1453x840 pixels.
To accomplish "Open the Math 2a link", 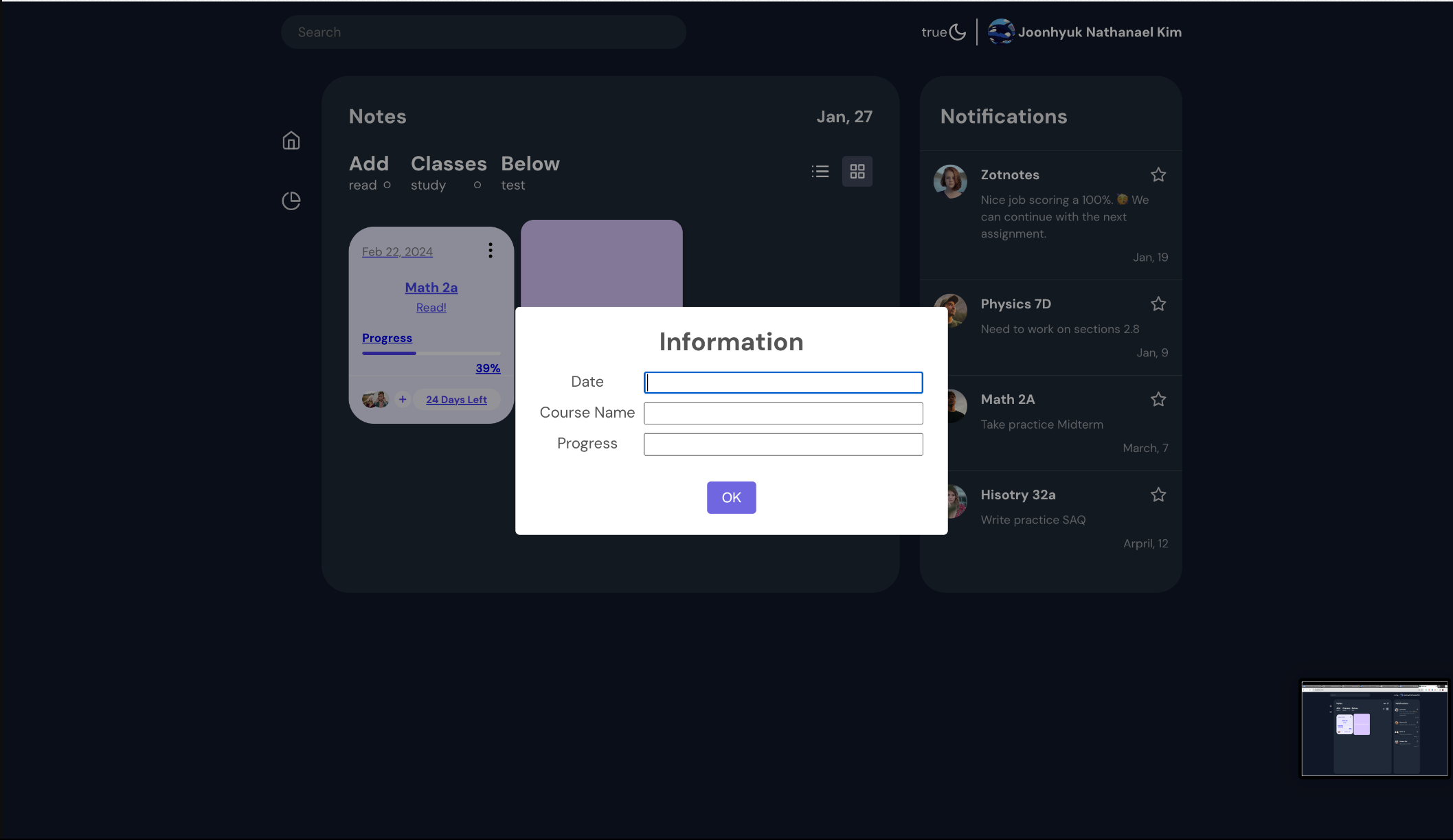I will tap(431, 288).
